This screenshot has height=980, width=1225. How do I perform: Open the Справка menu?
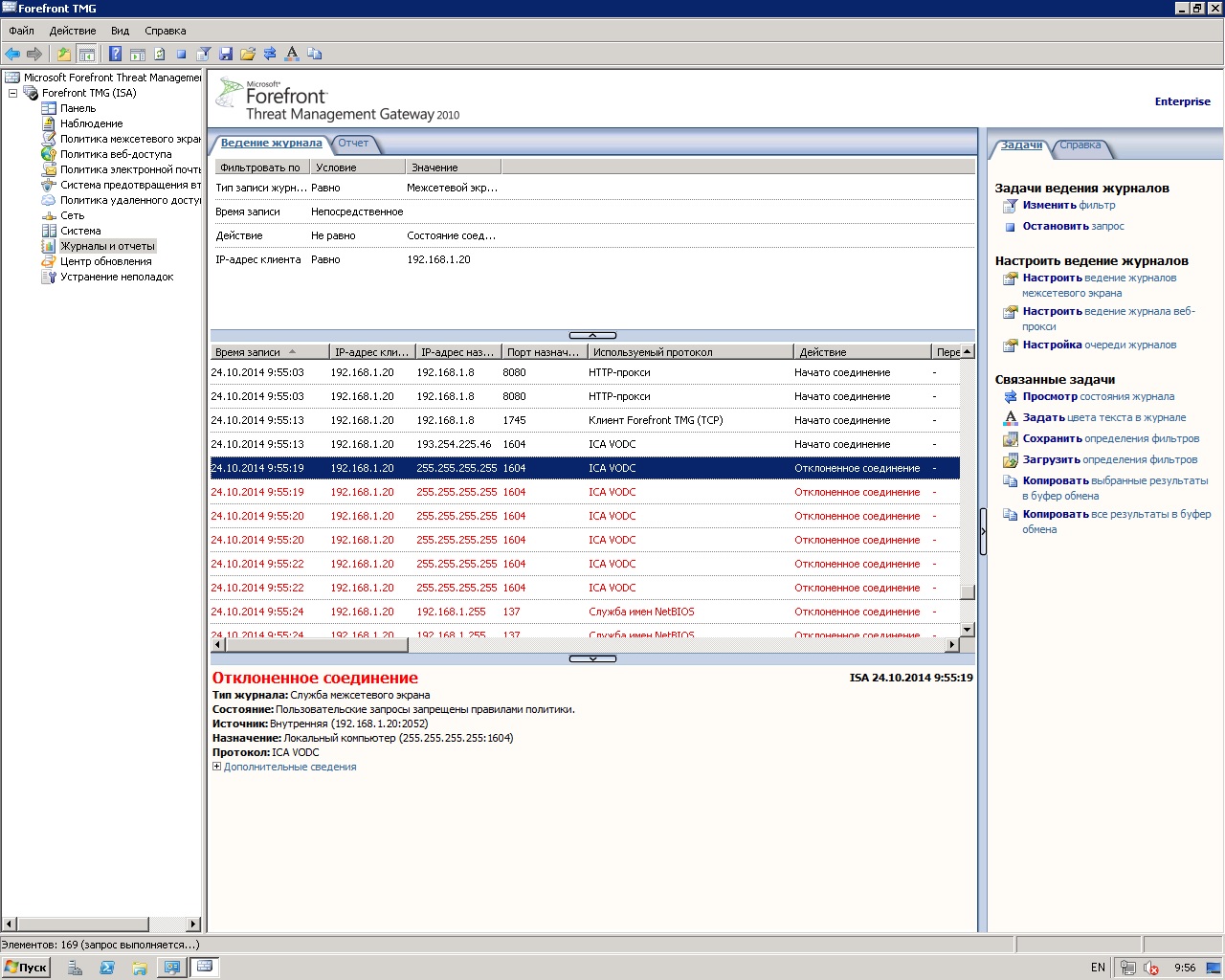(x=166, y=31)
